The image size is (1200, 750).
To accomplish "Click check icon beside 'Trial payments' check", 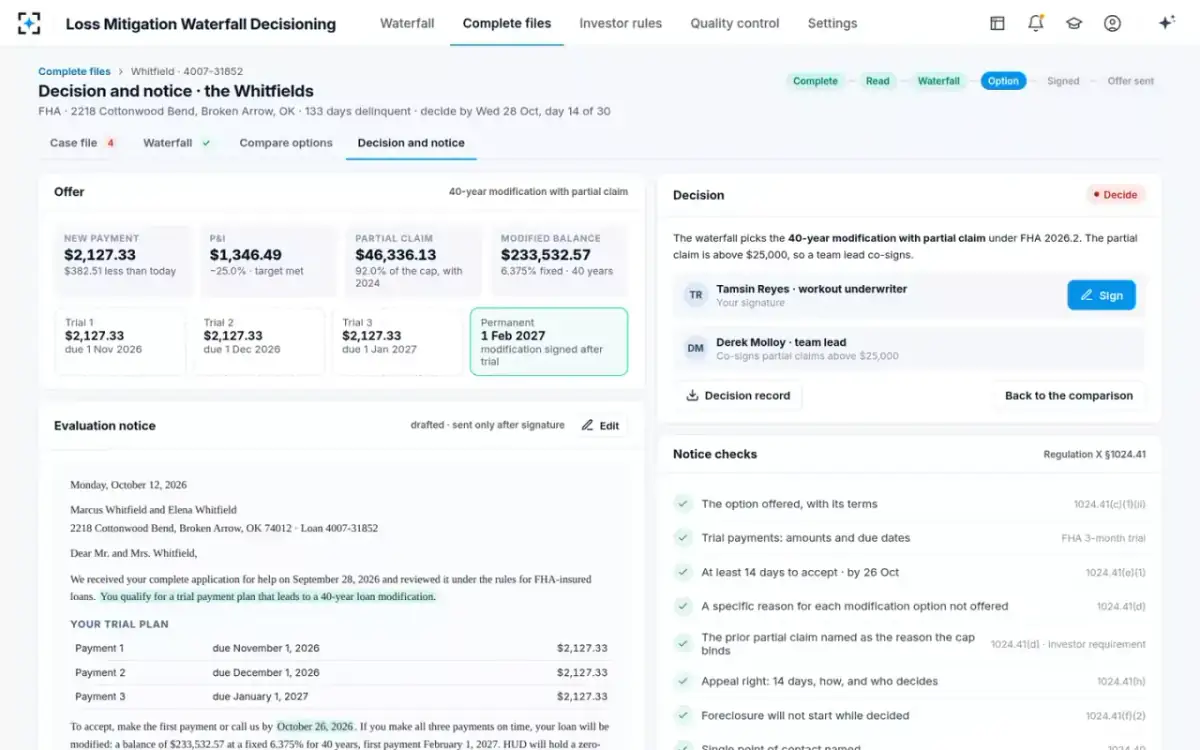I will 683,538.
